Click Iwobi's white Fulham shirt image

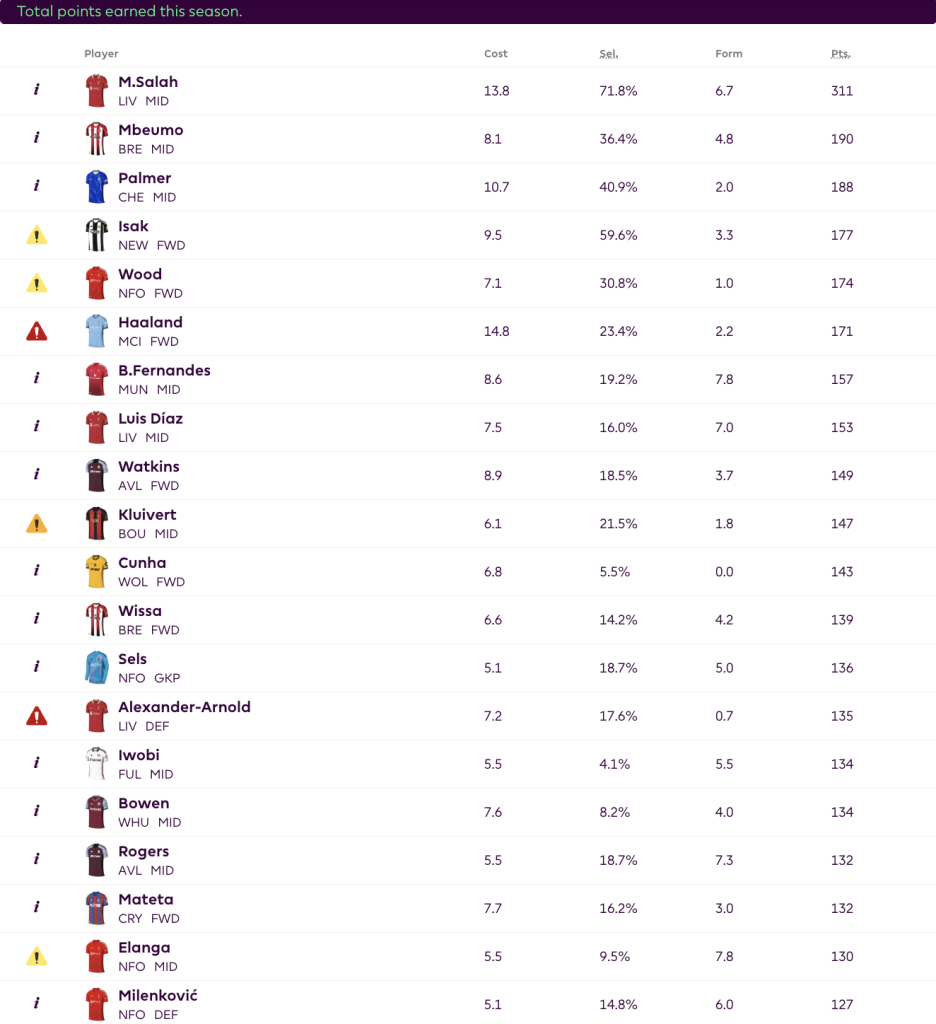96,763
